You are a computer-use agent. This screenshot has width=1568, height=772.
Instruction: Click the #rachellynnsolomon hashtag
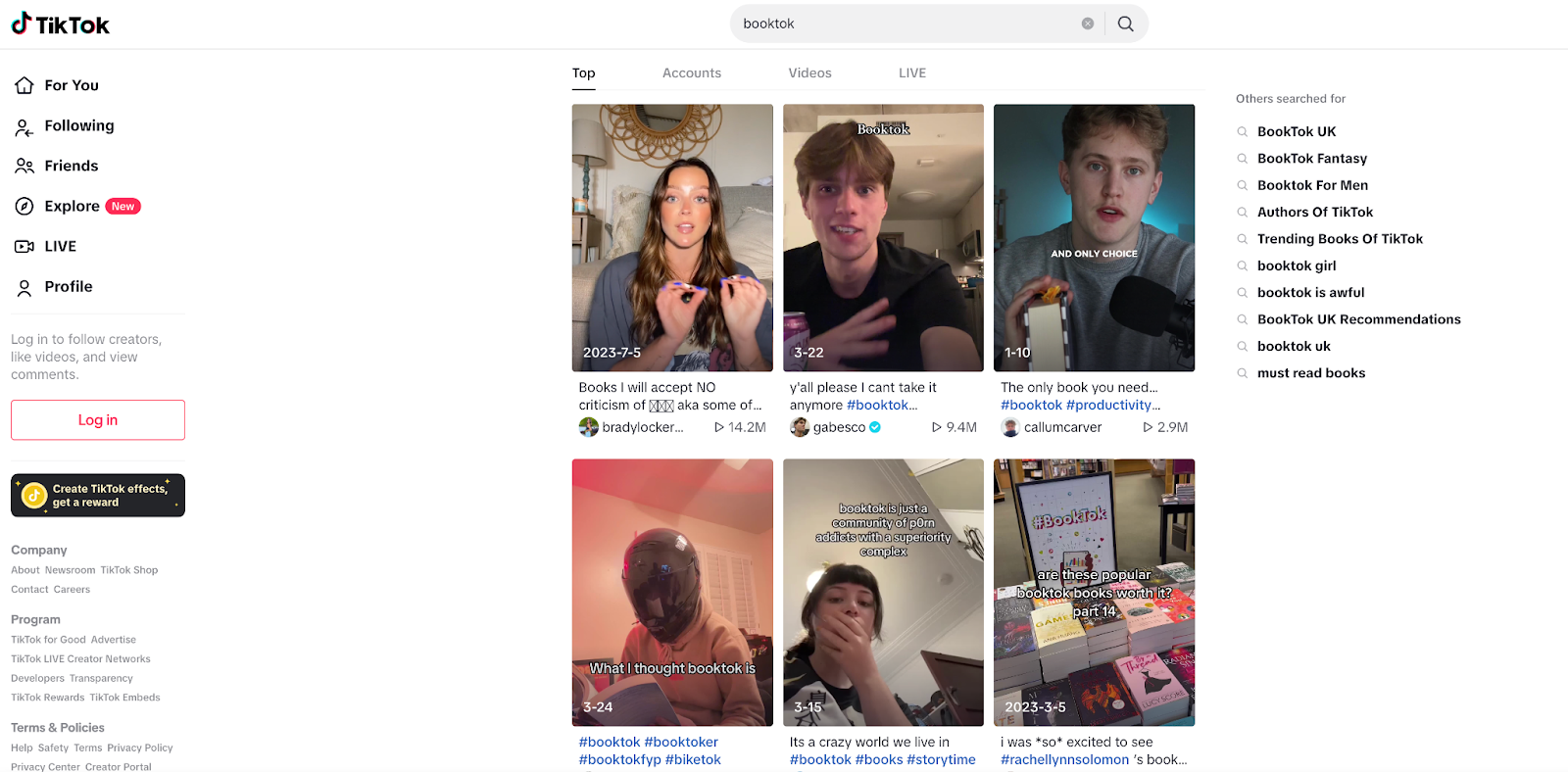pyautogui.click(x=1065, y=760)
